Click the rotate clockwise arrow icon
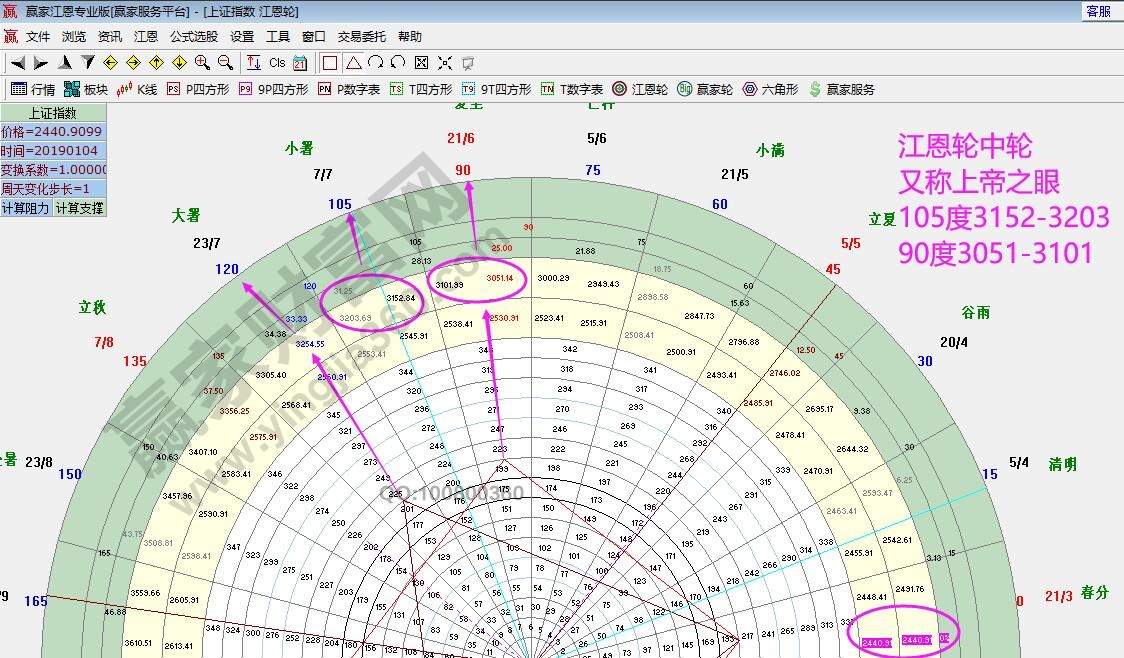1124x658 pixels. 375,62
